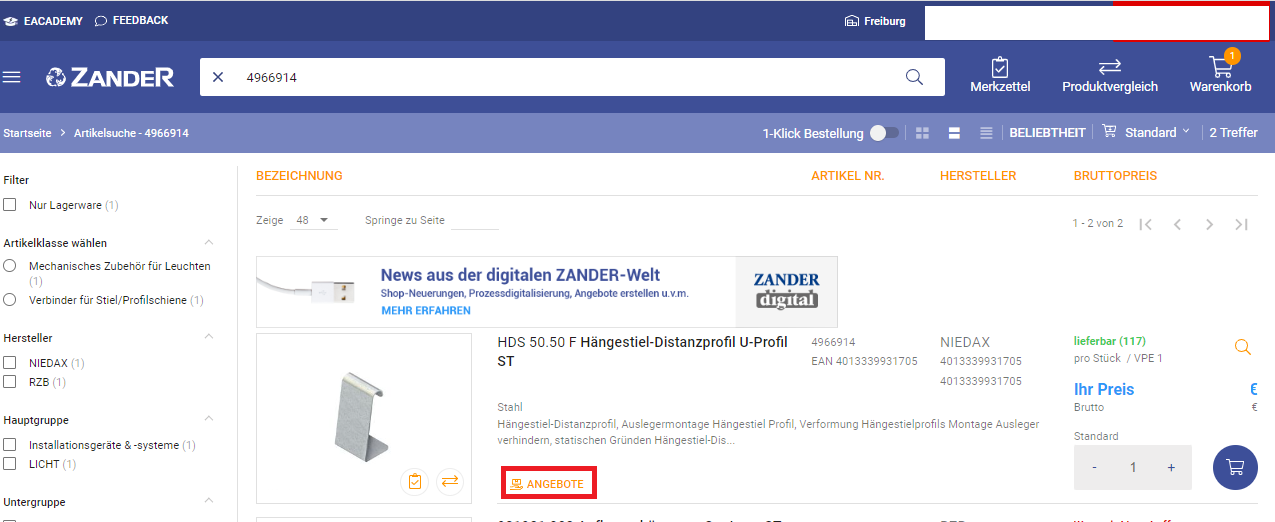Collapse the Hersteller filter section
Image resolution: width=1275 pixels, height=522 pixels.
tap(209, 337)
